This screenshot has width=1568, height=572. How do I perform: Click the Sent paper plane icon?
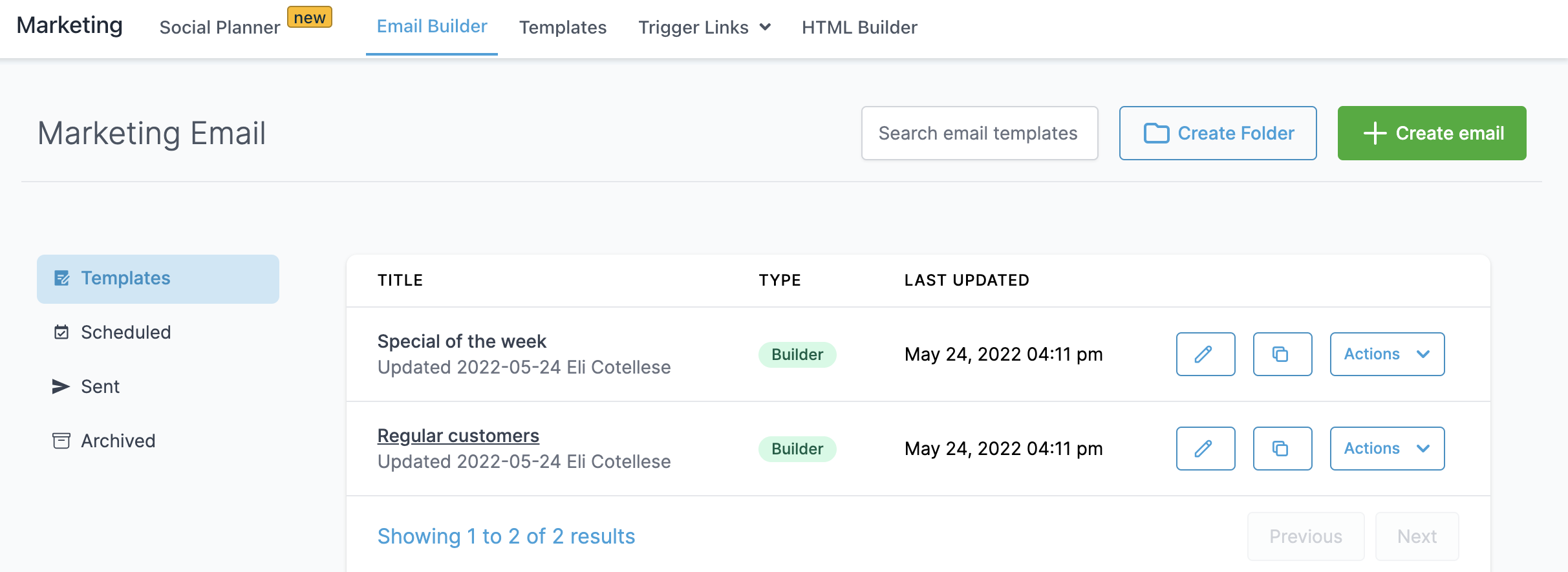point(61,387)
